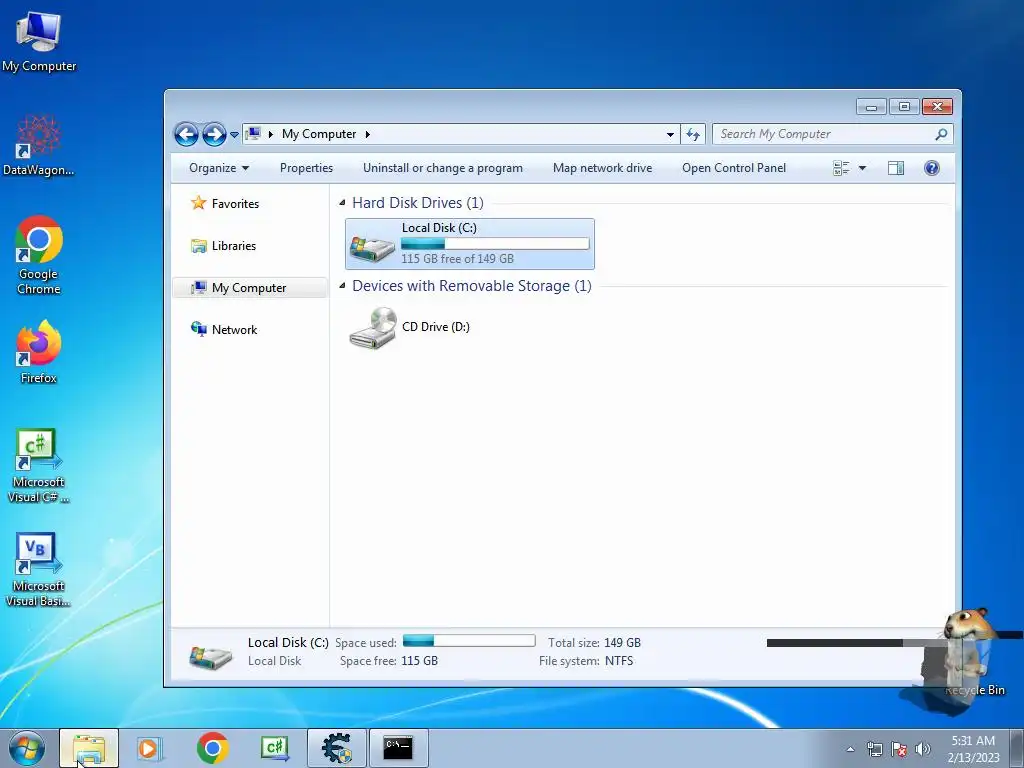Select the Firefox desktop shortcut
This screenshot has width=1024, height=768.
pyautogui.click(x=39, y=351)
